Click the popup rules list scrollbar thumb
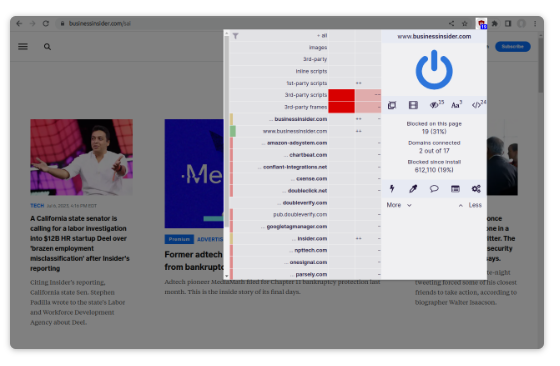This screenshot has width=560, height=366. pos(226,132)
